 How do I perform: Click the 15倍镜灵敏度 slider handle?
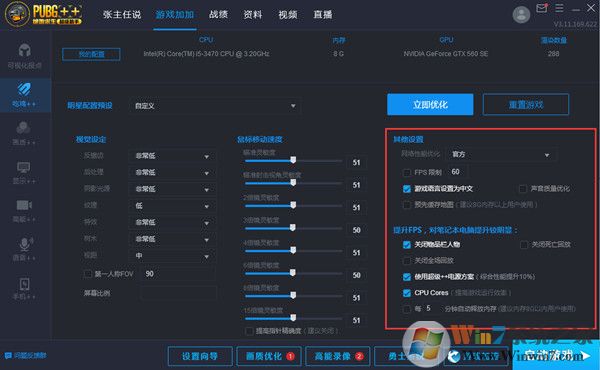293,318
